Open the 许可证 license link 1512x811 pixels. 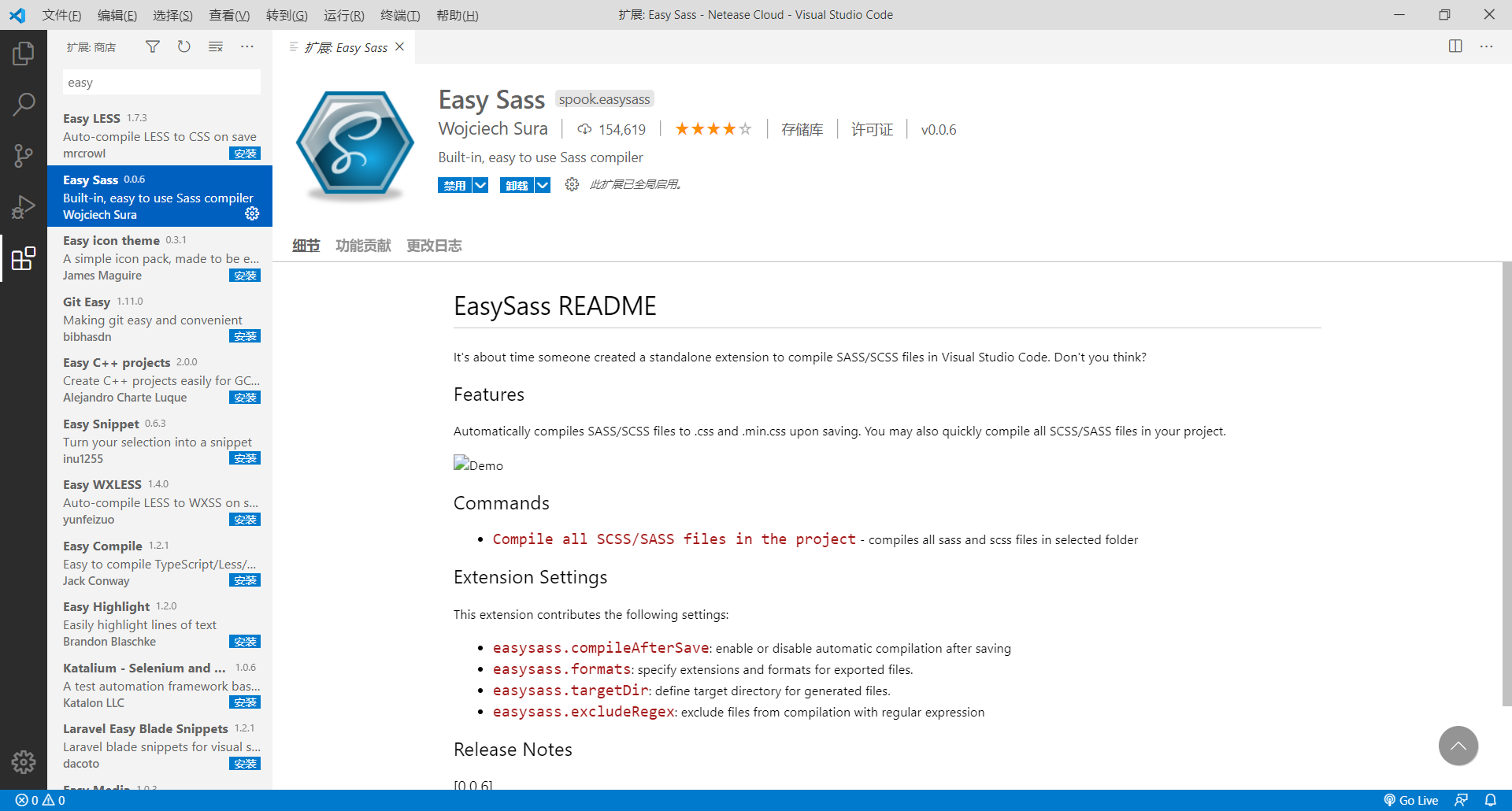[872, 129]
